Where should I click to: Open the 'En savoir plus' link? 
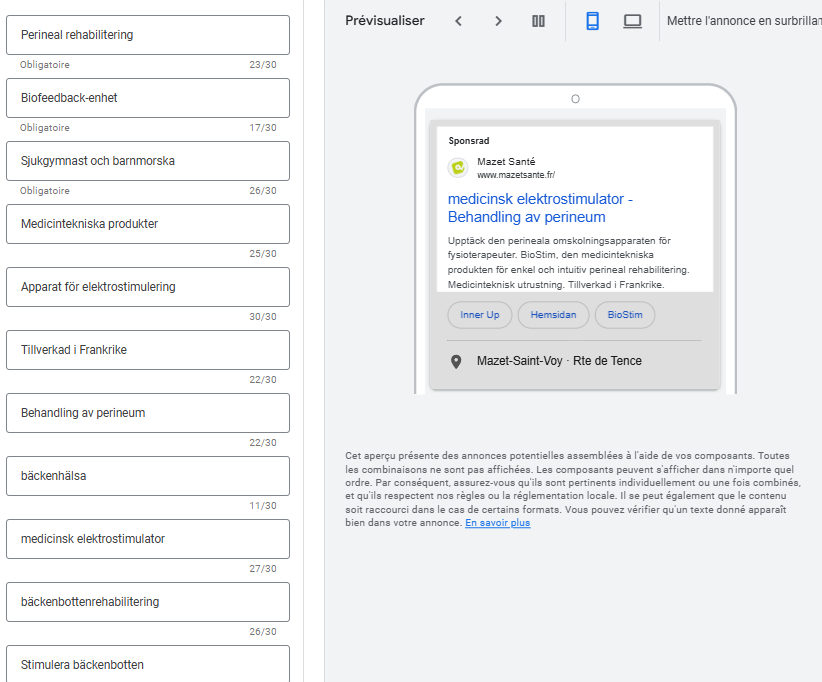pos(497,523)
